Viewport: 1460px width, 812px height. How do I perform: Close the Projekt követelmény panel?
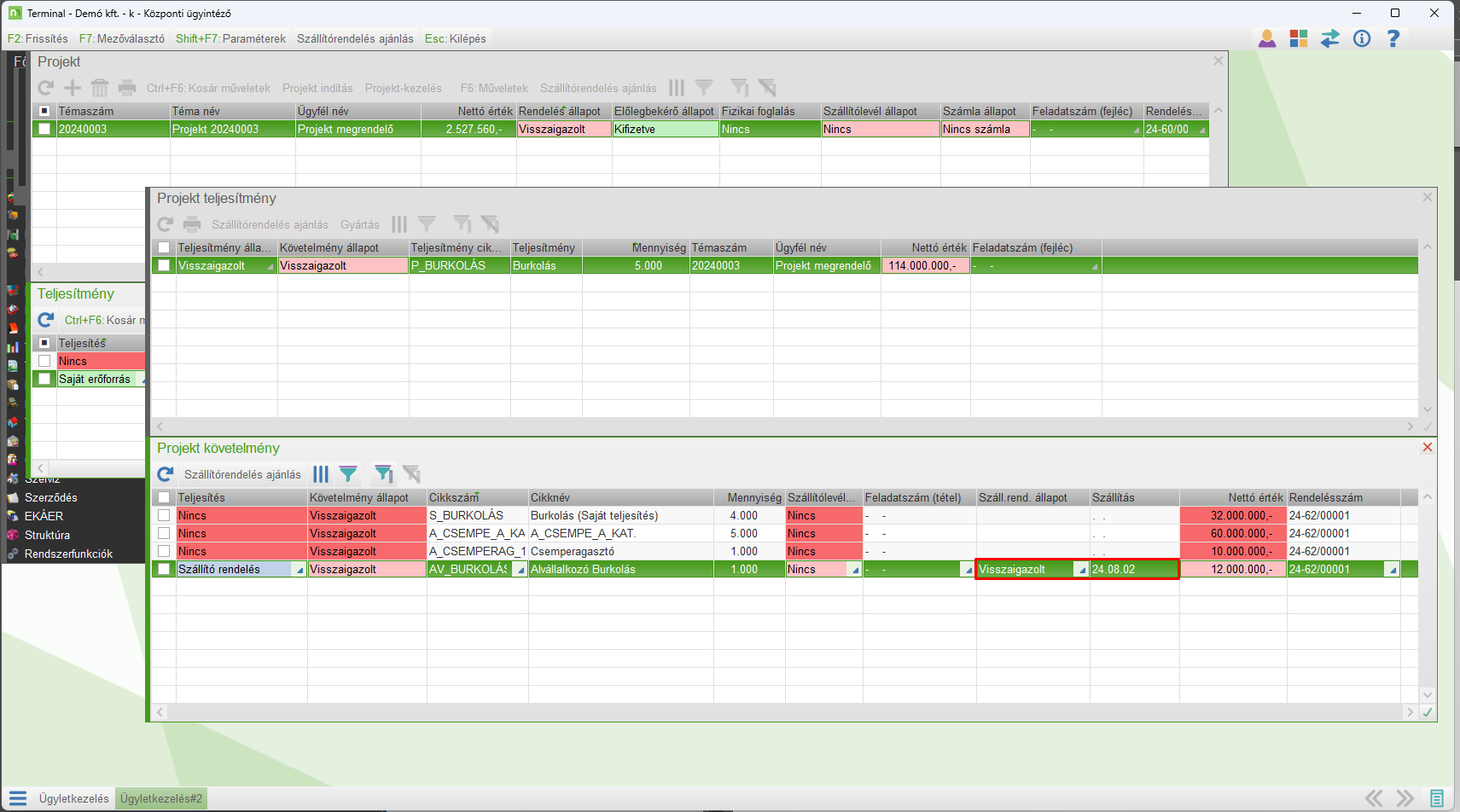coord(1428,448)
